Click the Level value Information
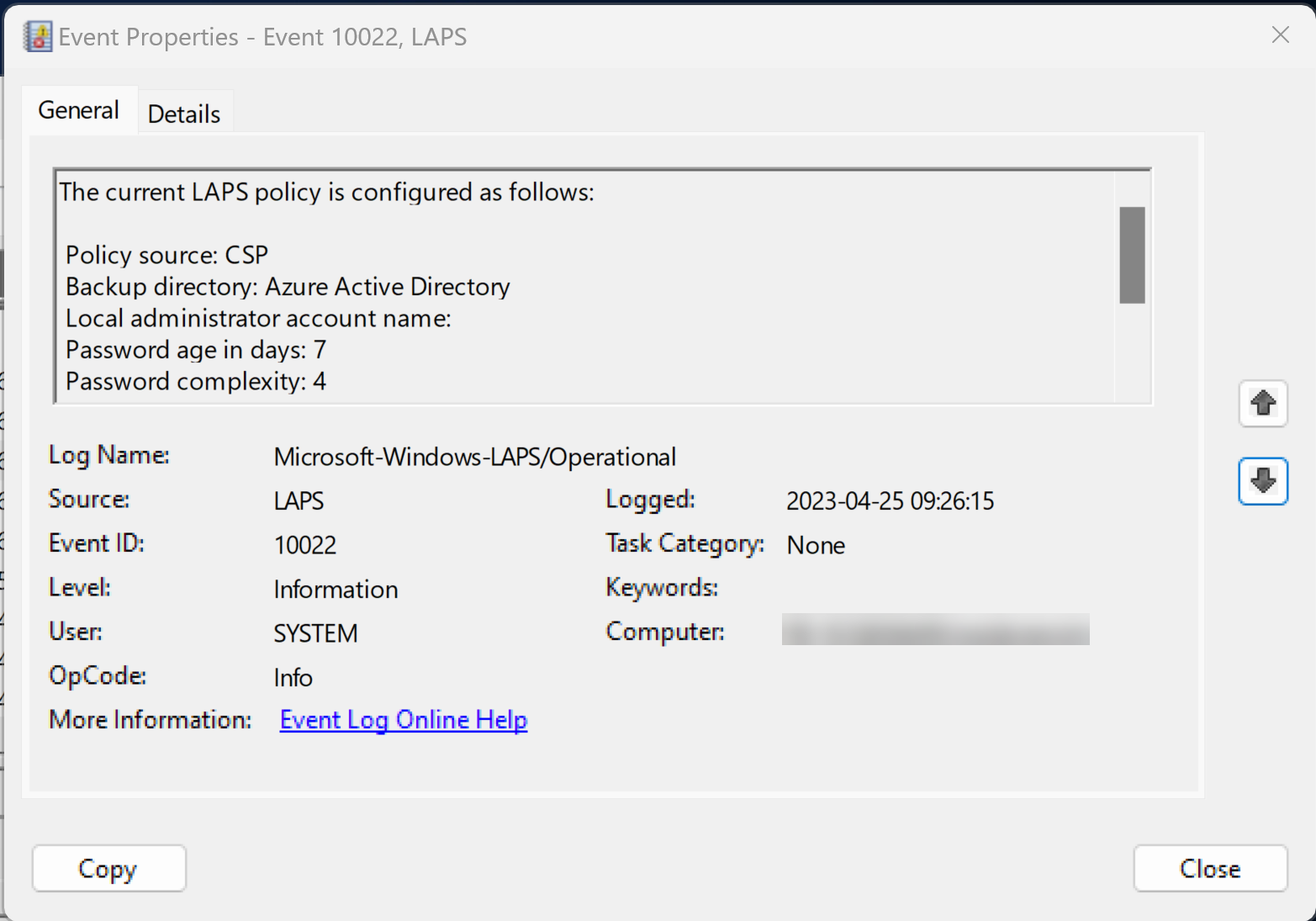Screen dimensions: 1316x921 336,590
